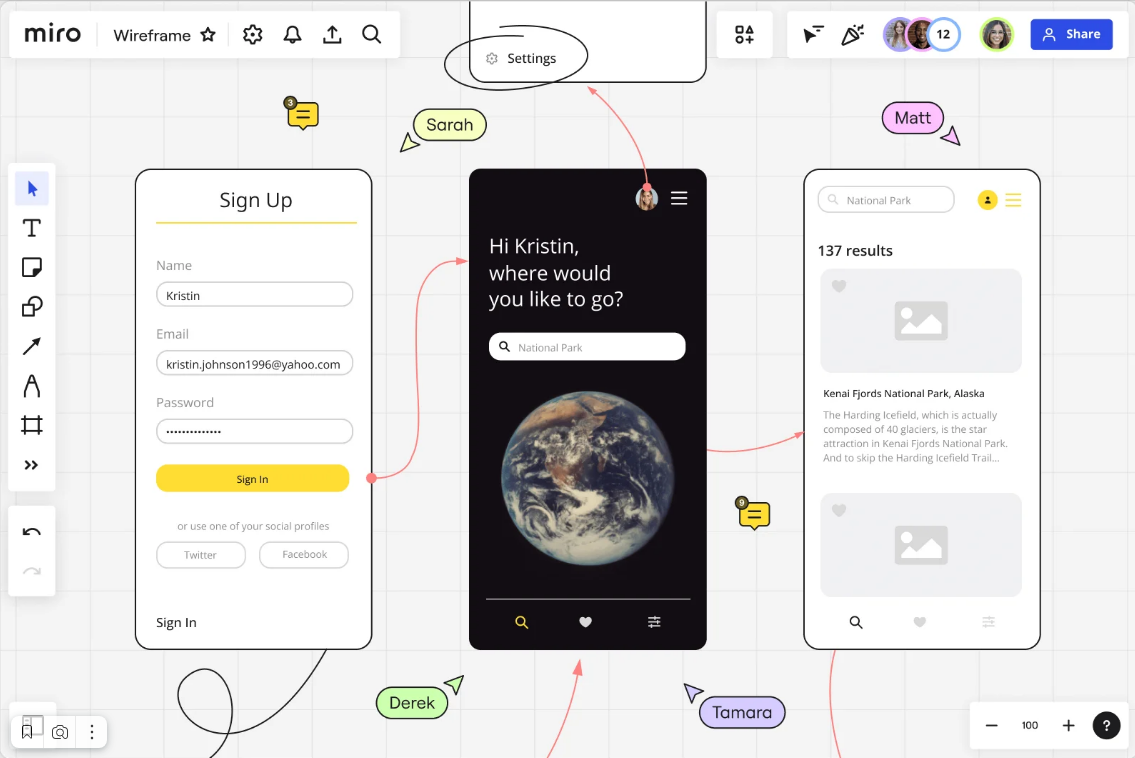Toggle the heart on Kenai Fjords image card
The height and width of the screenshot is (758, 1135).
[x=839, y=286]
